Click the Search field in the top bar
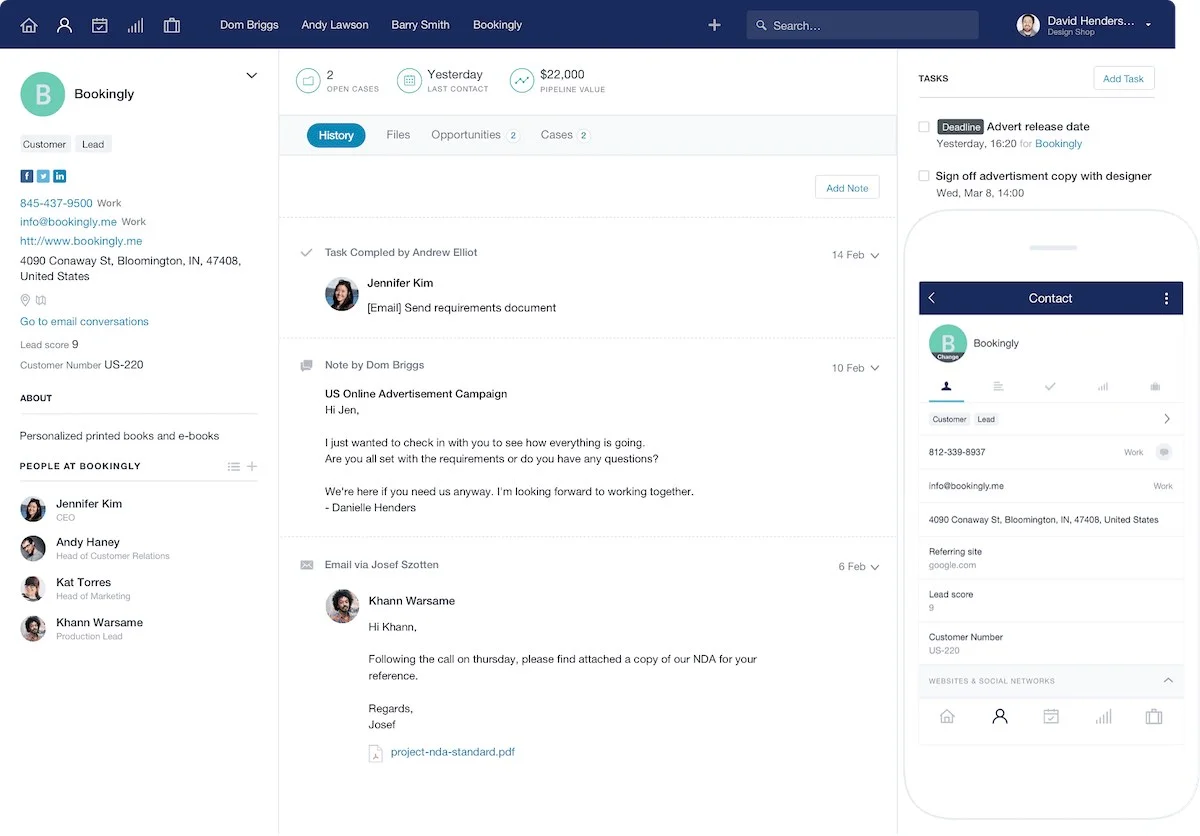This screenshot has width=1200, height=836. coord(862,25)
